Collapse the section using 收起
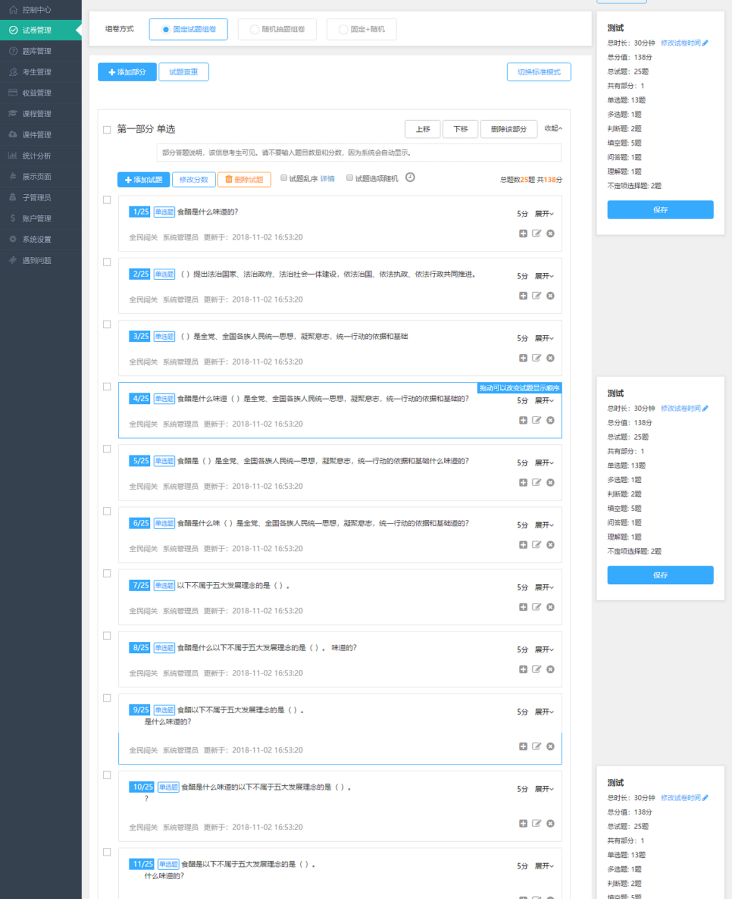Screen dimensions: 732x899 (553, 129)
